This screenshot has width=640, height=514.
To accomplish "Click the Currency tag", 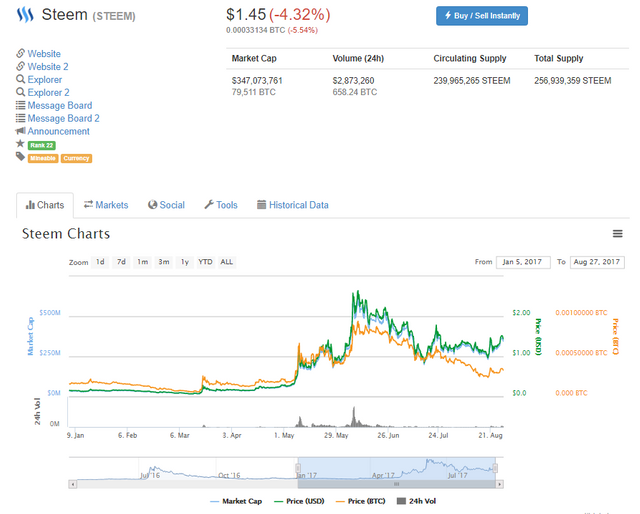I will [x=76, y=158].
